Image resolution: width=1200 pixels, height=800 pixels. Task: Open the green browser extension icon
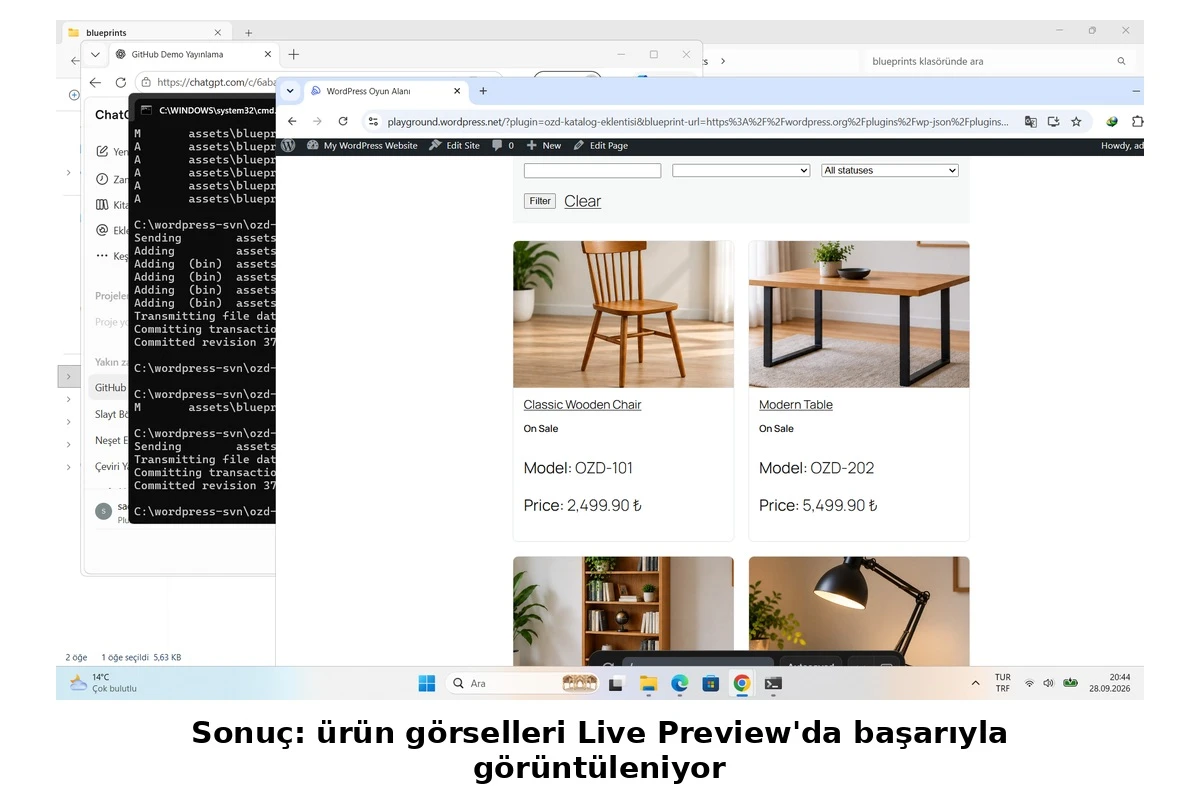pyautogui.click(x=1112, y=121)
